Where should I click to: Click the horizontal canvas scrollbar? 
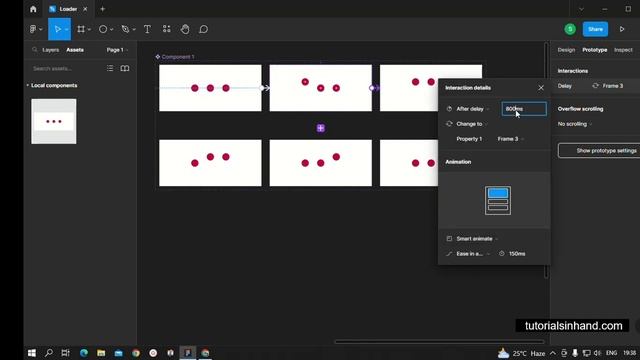[x=440, y=342]
